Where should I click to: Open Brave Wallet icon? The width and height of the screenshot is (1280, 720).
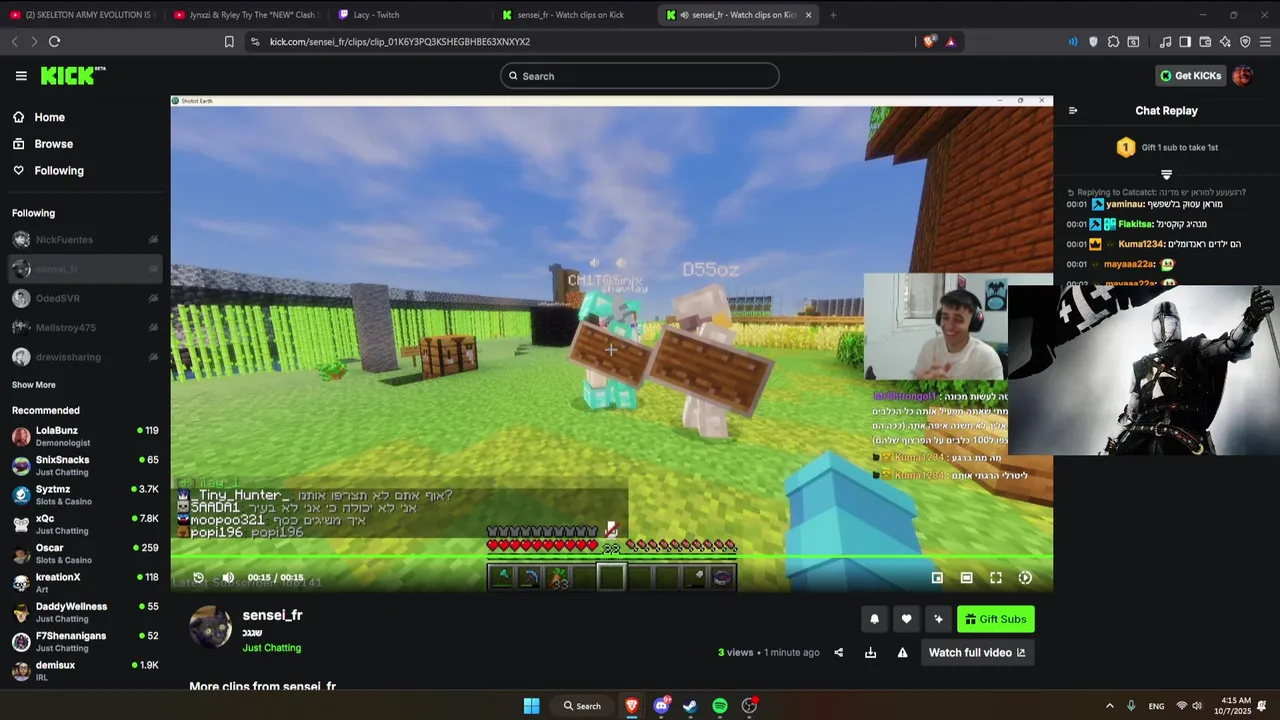1205,42
